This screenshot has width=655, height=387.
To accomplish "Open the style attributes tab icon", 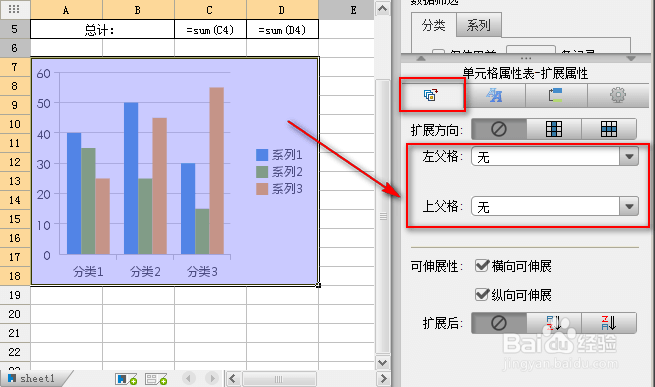I will point(495,95).
